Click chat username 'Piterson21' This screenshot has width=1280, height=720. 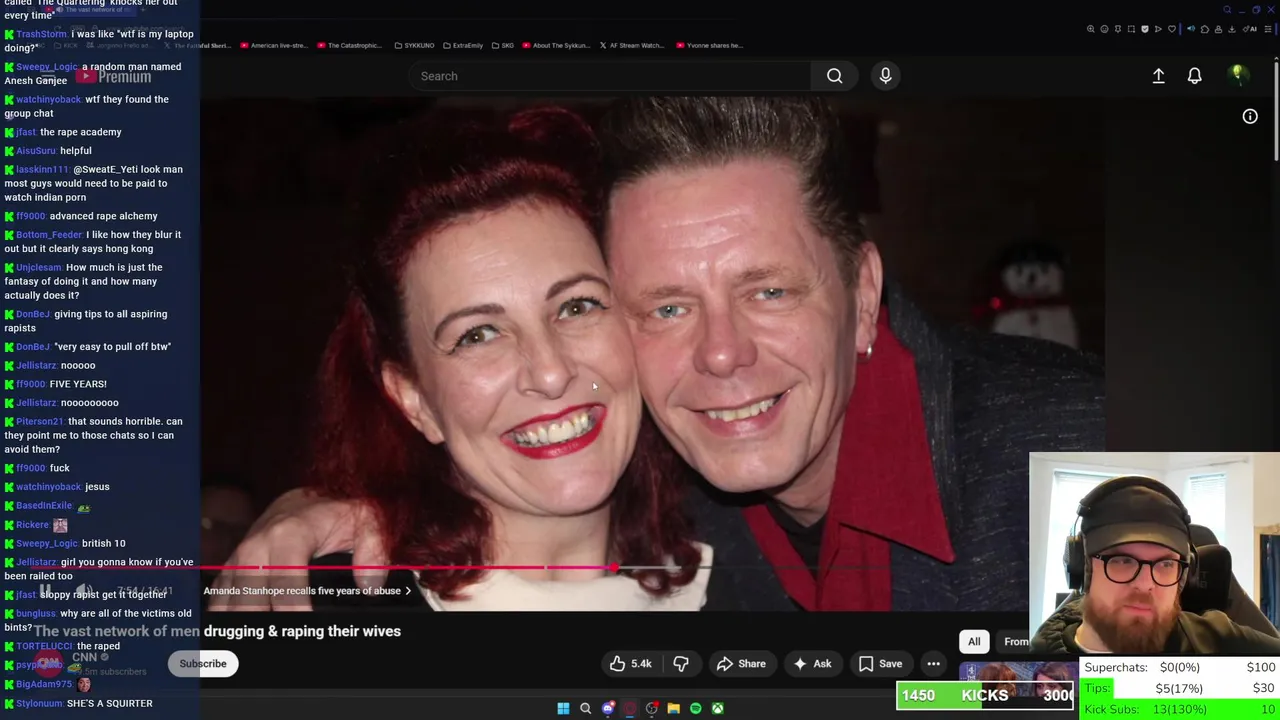(39, 422)
